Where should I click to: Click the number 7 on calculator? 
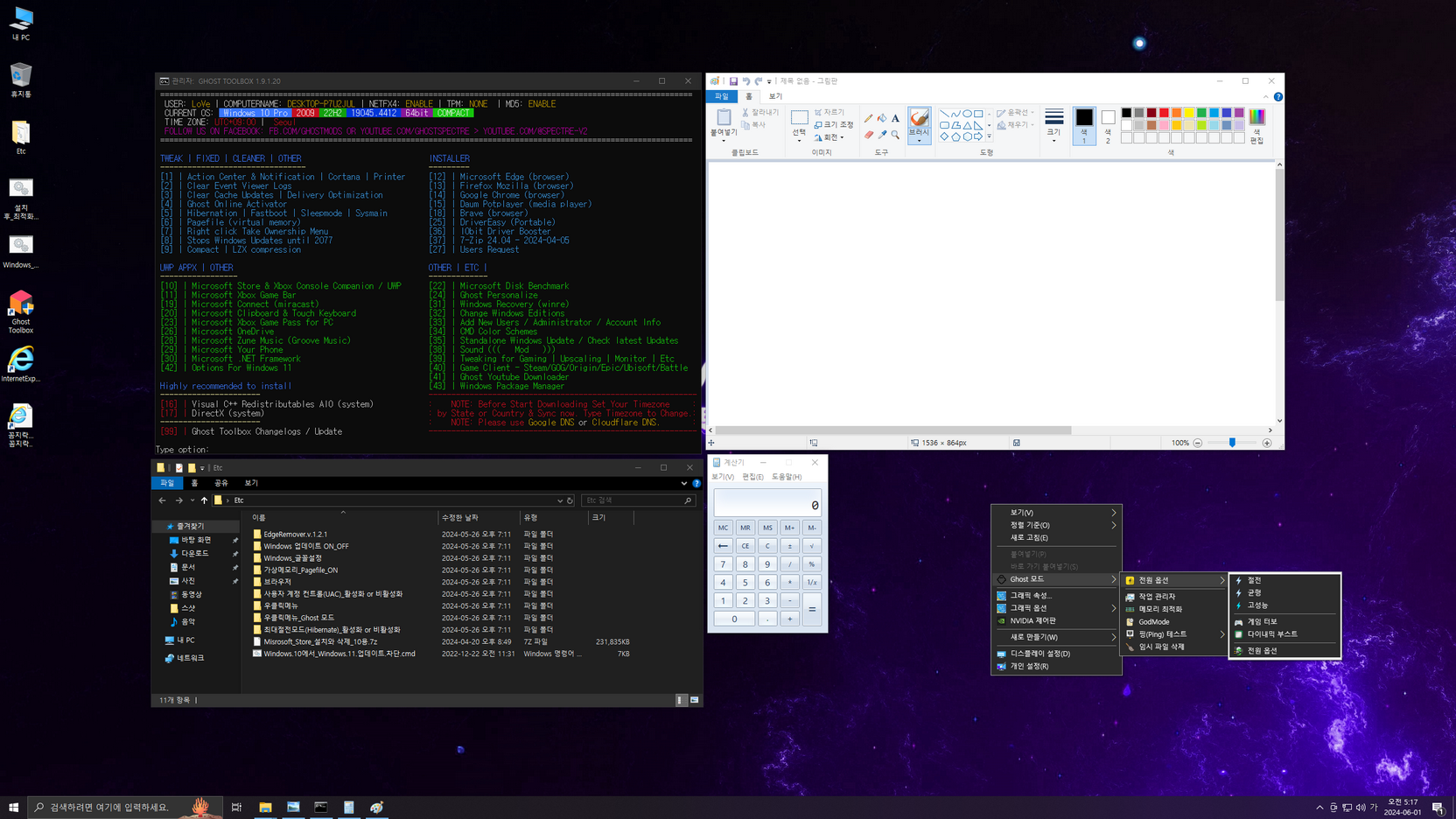723,564
